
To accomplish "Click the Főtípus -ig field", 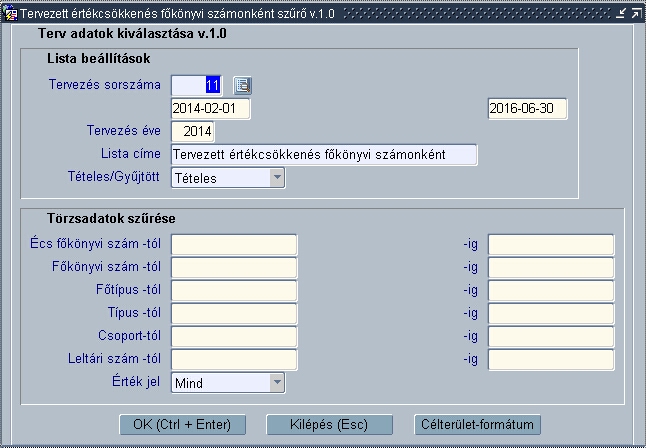I will [x=551, y=291].
